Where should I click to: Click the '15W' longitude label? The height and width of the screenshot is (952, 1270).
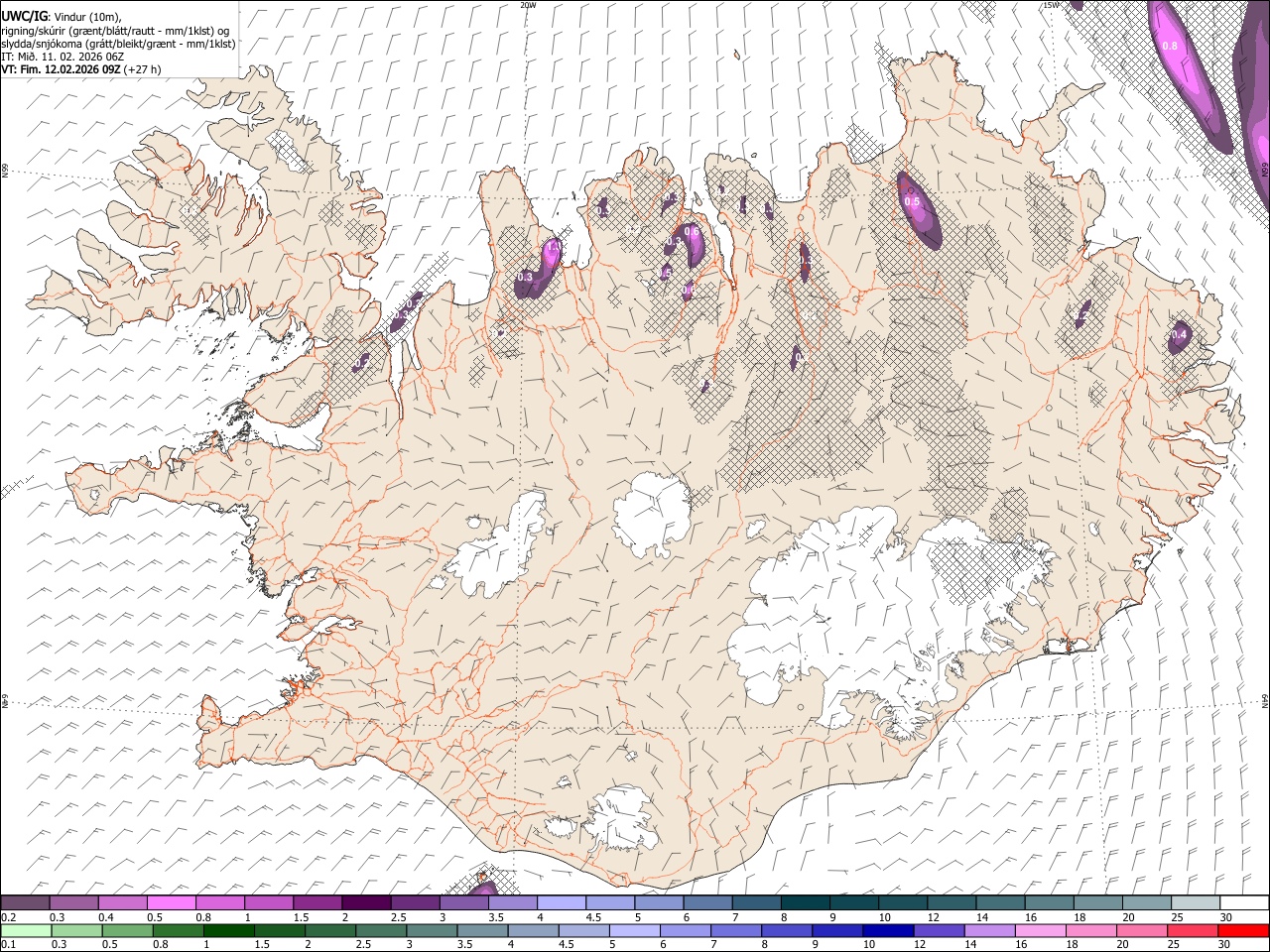(x=1052, y=5)
